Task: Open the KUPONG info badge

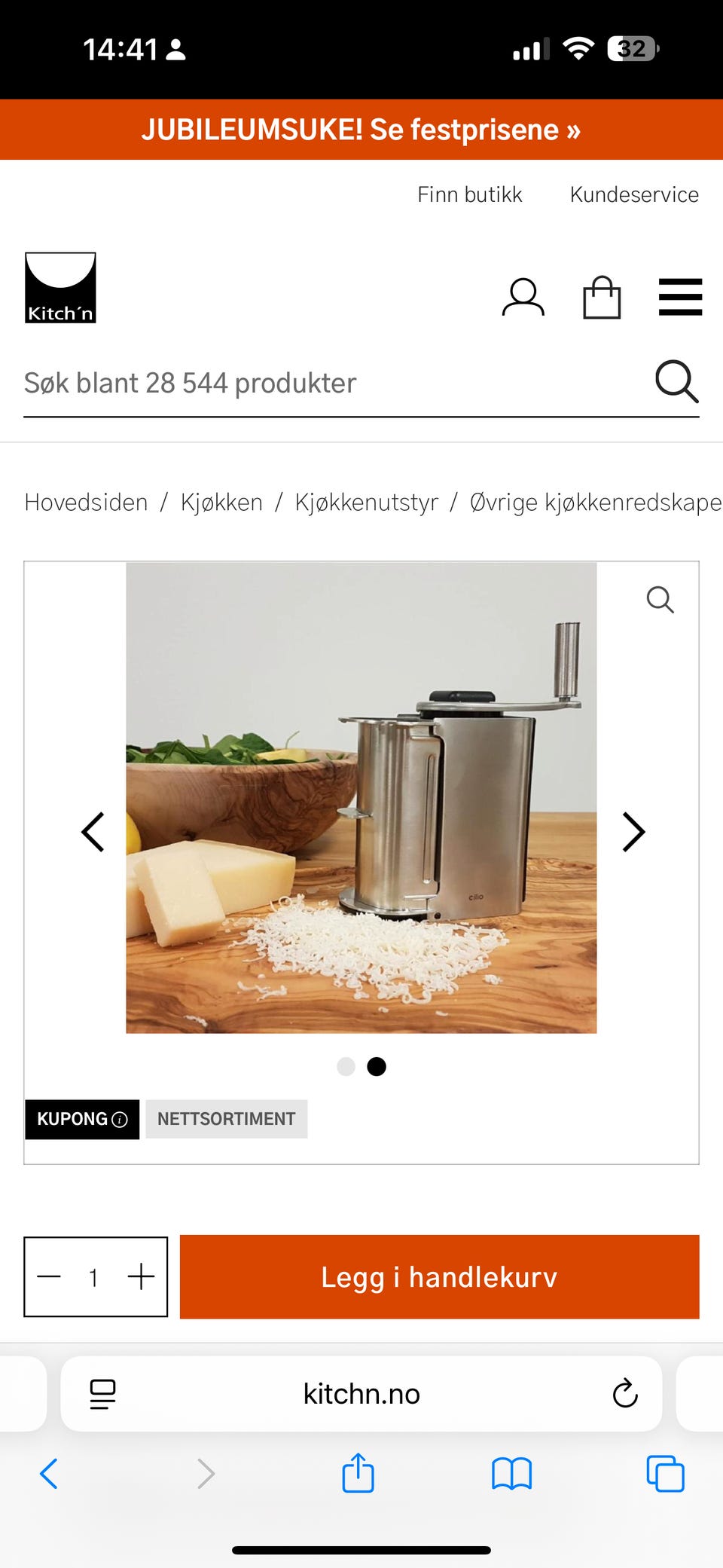Action: (82, 1119)
